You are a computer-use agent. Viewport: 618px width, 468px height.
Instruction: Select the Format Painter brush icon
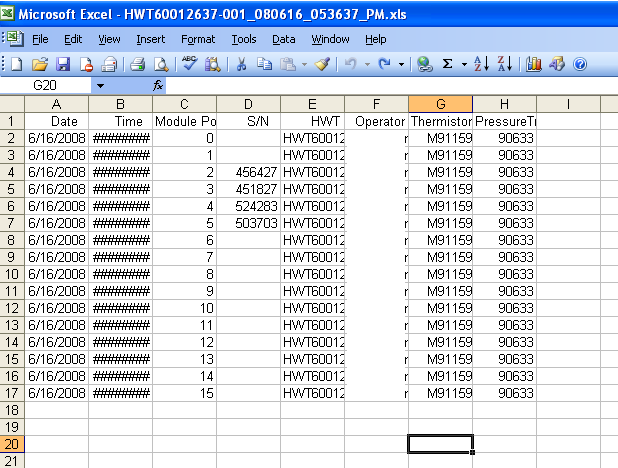[x=321, y=64]
